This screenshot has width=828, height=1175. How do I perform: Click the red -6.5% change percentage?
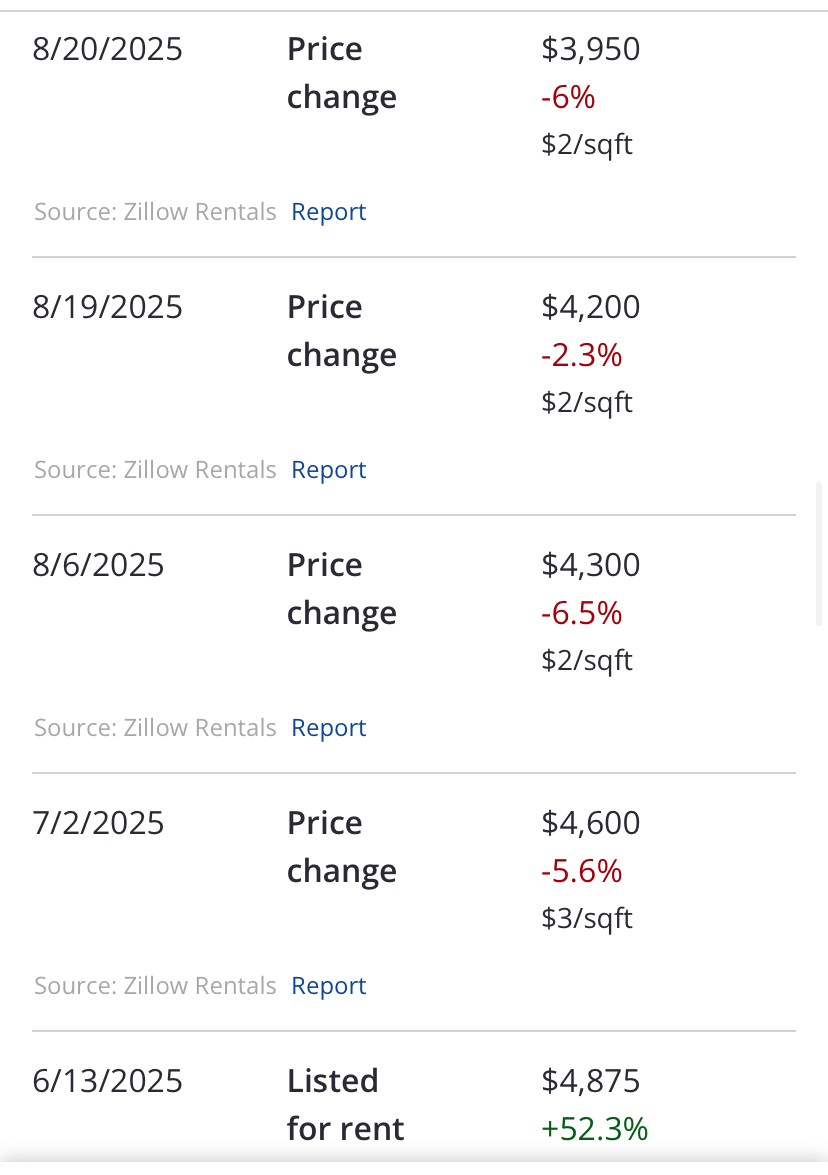coord(581,613)
